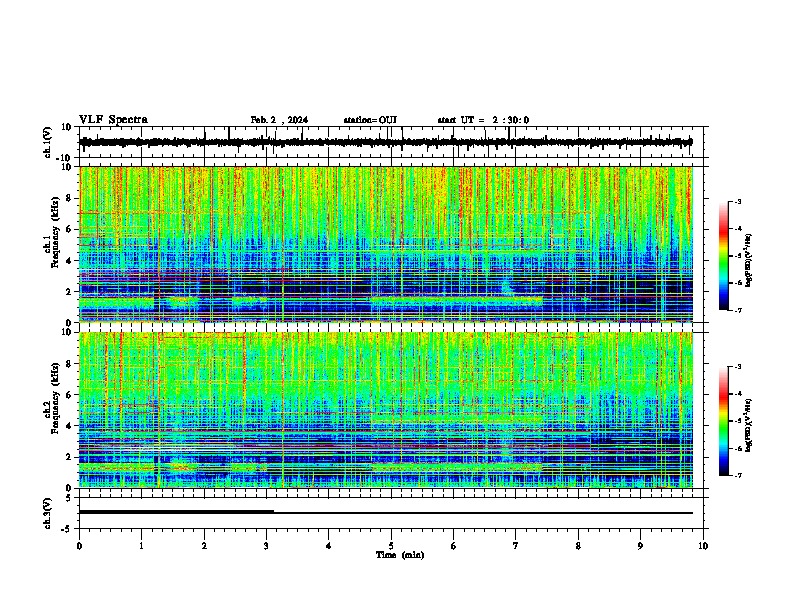Viewport: 792px width, 612px height.
Task: Click time axis tick label "9"
Action: point(640,546)
